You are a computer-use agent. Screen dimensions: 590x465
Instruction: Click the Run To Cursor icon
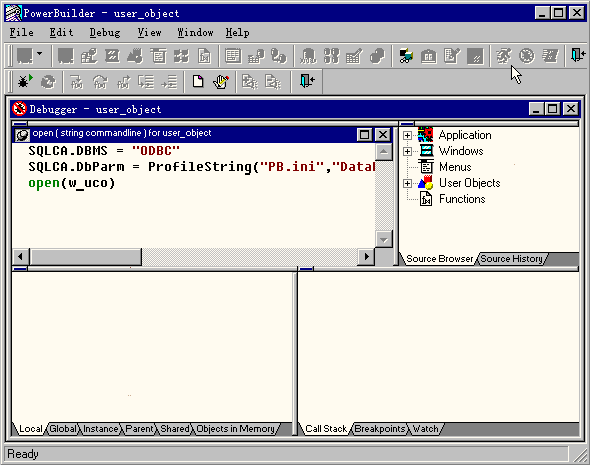tap(146, 82)
